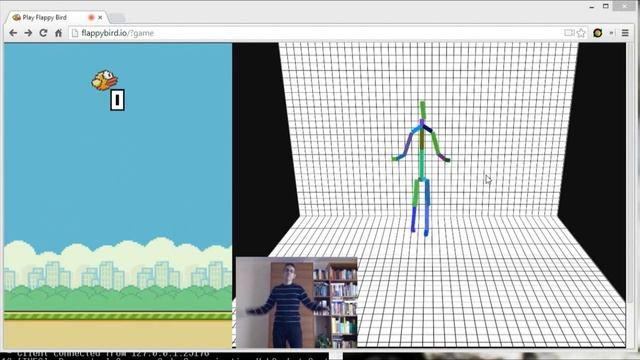The height and width of the screenshot is (360, 640).
Task: Maximize the Chrome window
Action: [606, 6]
